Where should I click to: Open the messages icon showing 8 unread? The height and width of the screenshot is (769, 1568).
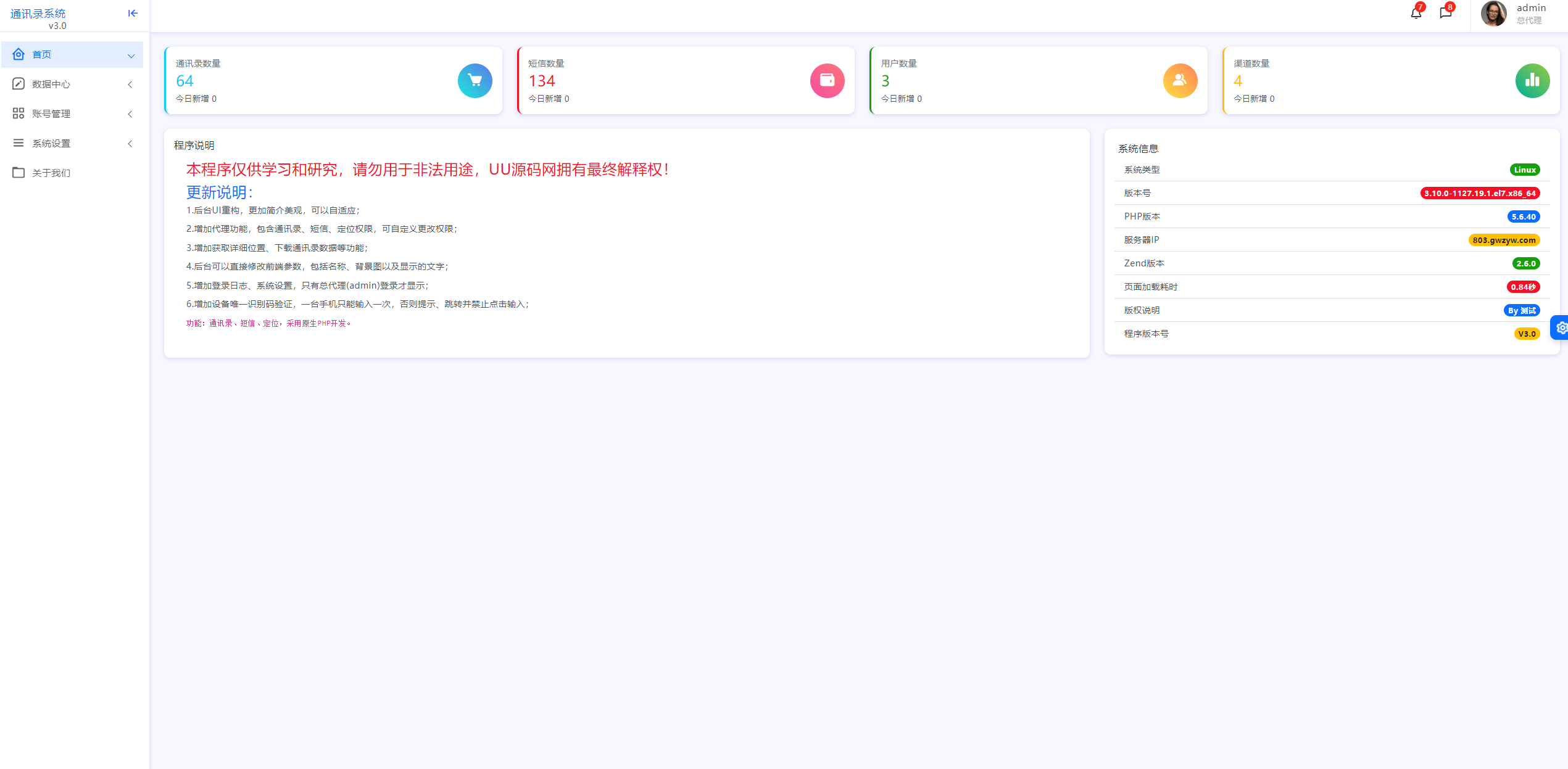pos(1445,12)
